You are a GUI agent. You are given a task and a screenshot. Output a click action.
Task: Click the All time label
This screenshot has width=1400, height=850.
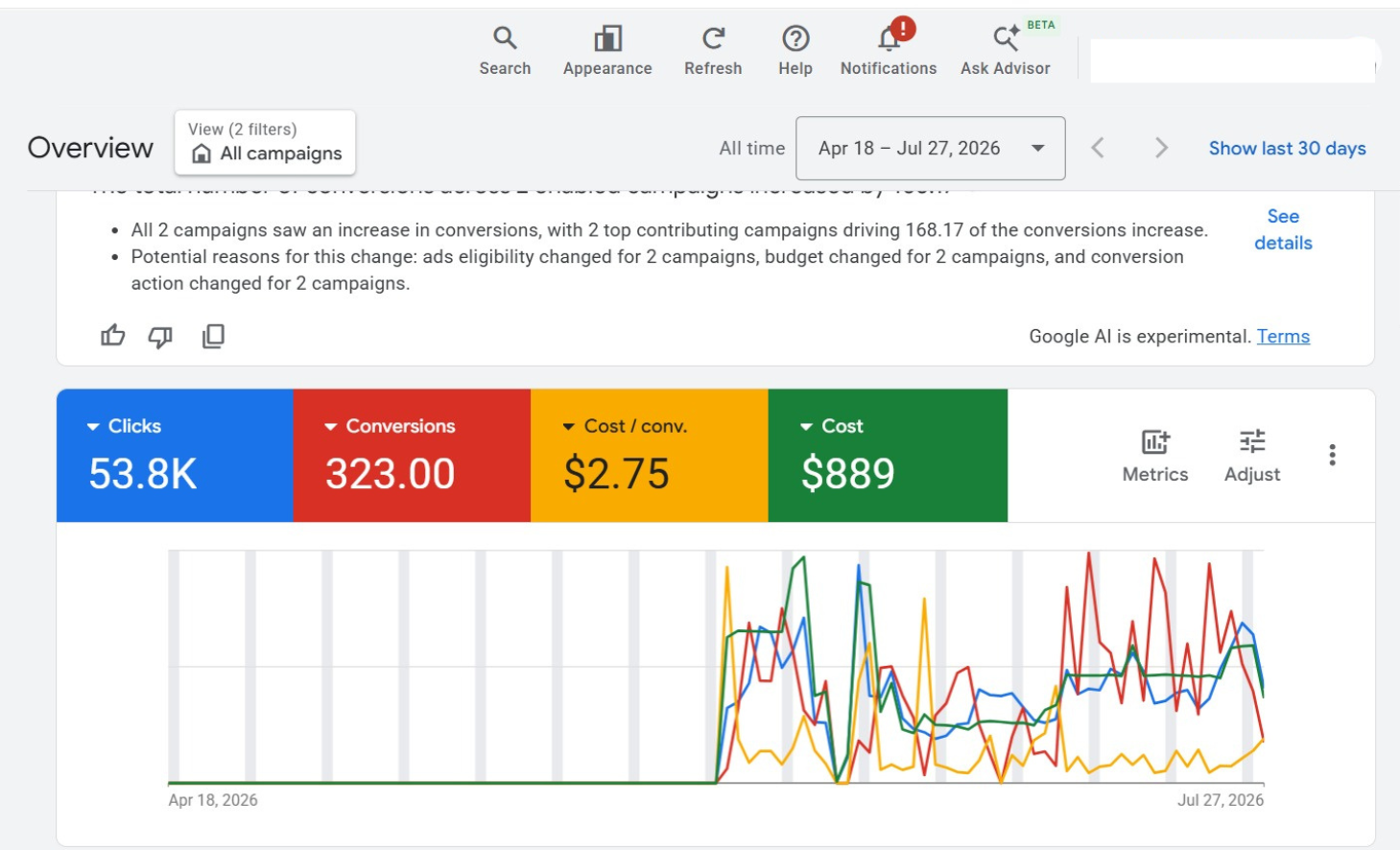pyautogui.click(x=751, y=148)
